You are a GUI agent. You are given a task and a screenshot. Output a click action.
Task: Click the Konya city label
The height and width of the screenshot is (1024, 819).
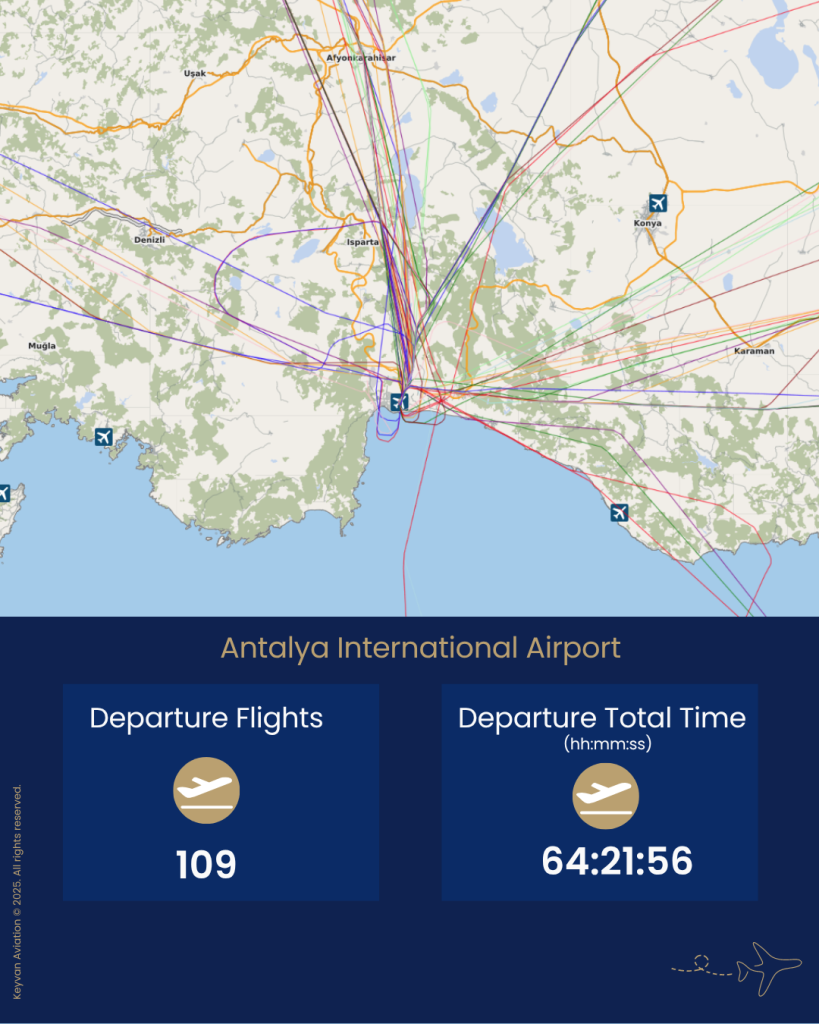pos(648,223)
